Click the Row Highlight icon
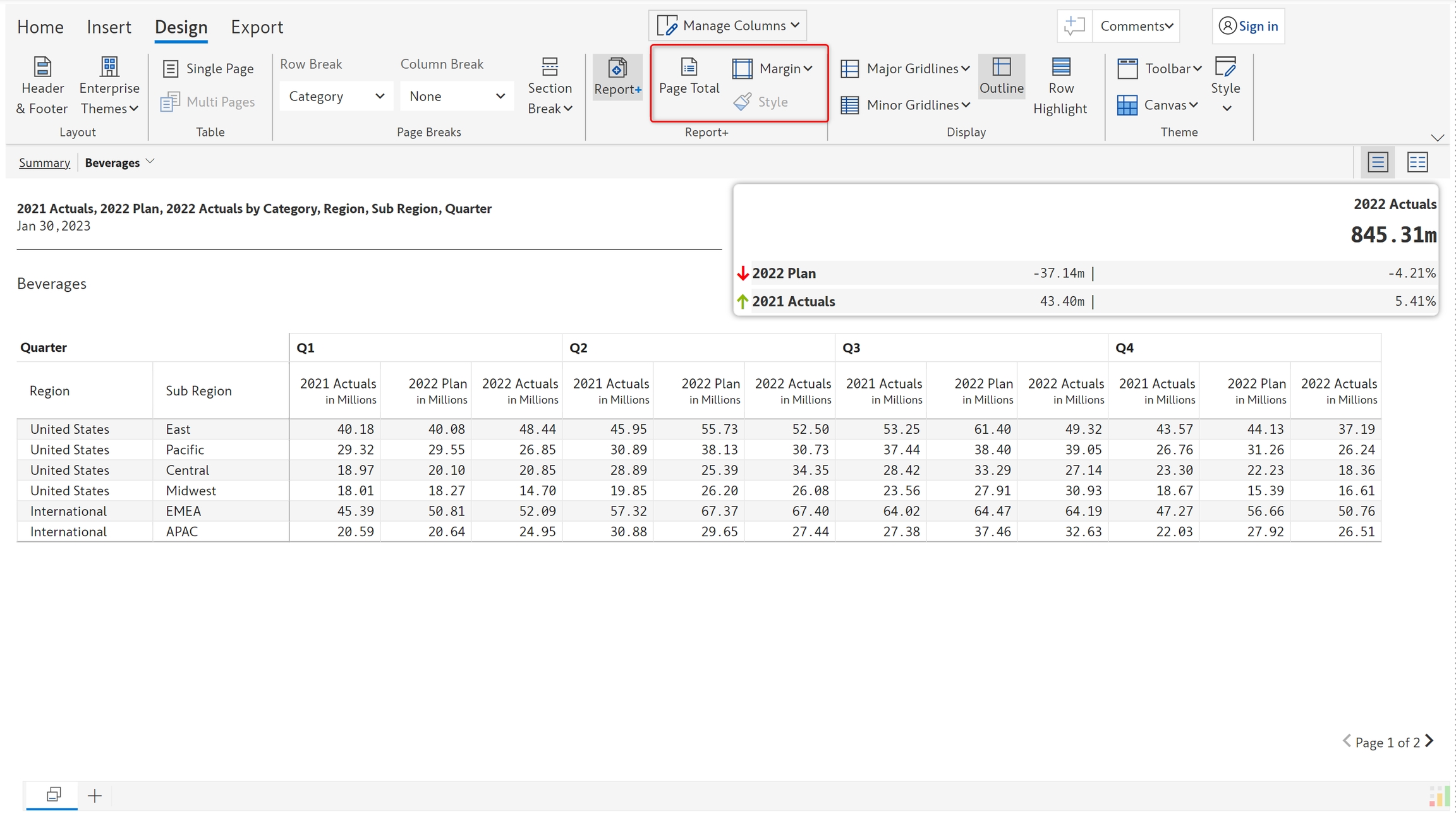1456x816 pixels. coord(1060,68)
